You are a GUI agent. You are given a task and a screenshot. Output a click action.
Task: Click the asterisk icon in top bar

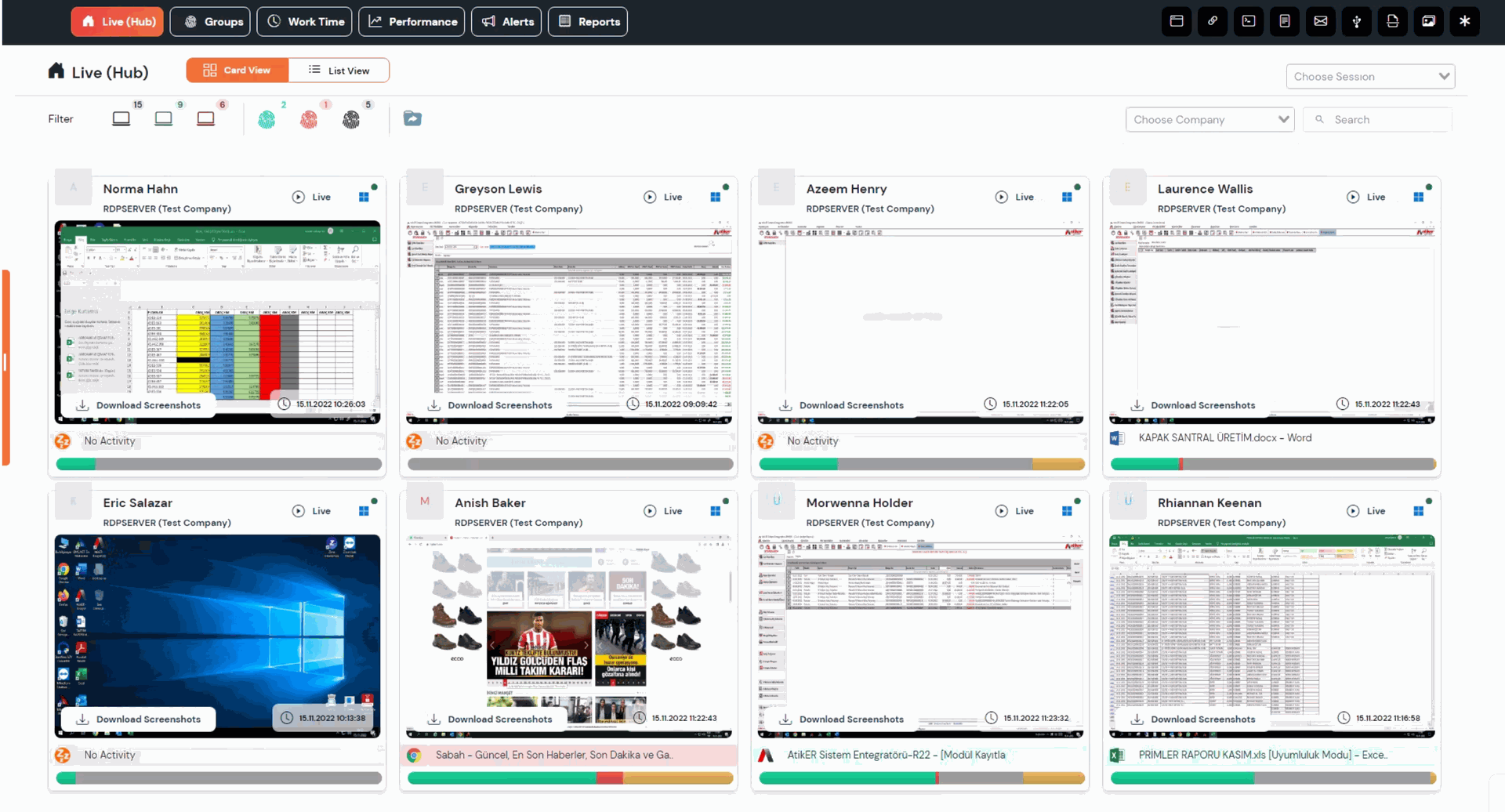coord(1464,21)
